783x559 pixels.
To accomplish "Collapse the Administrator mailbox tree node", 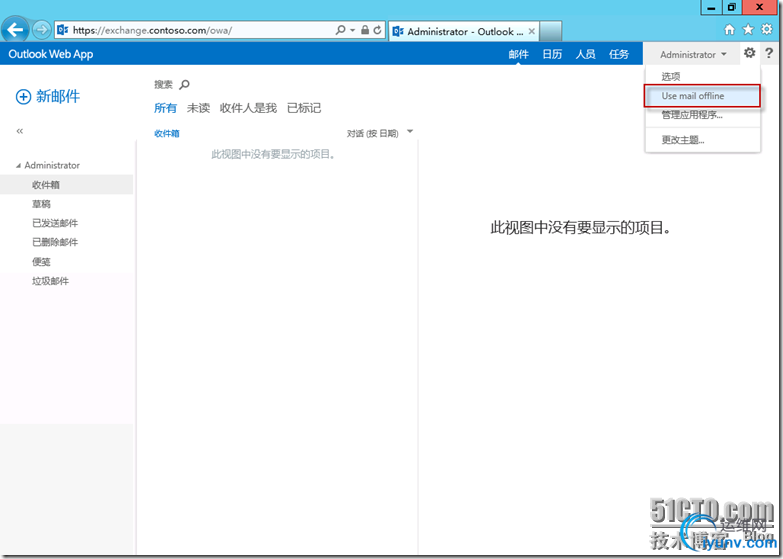I will pos(18,165).
